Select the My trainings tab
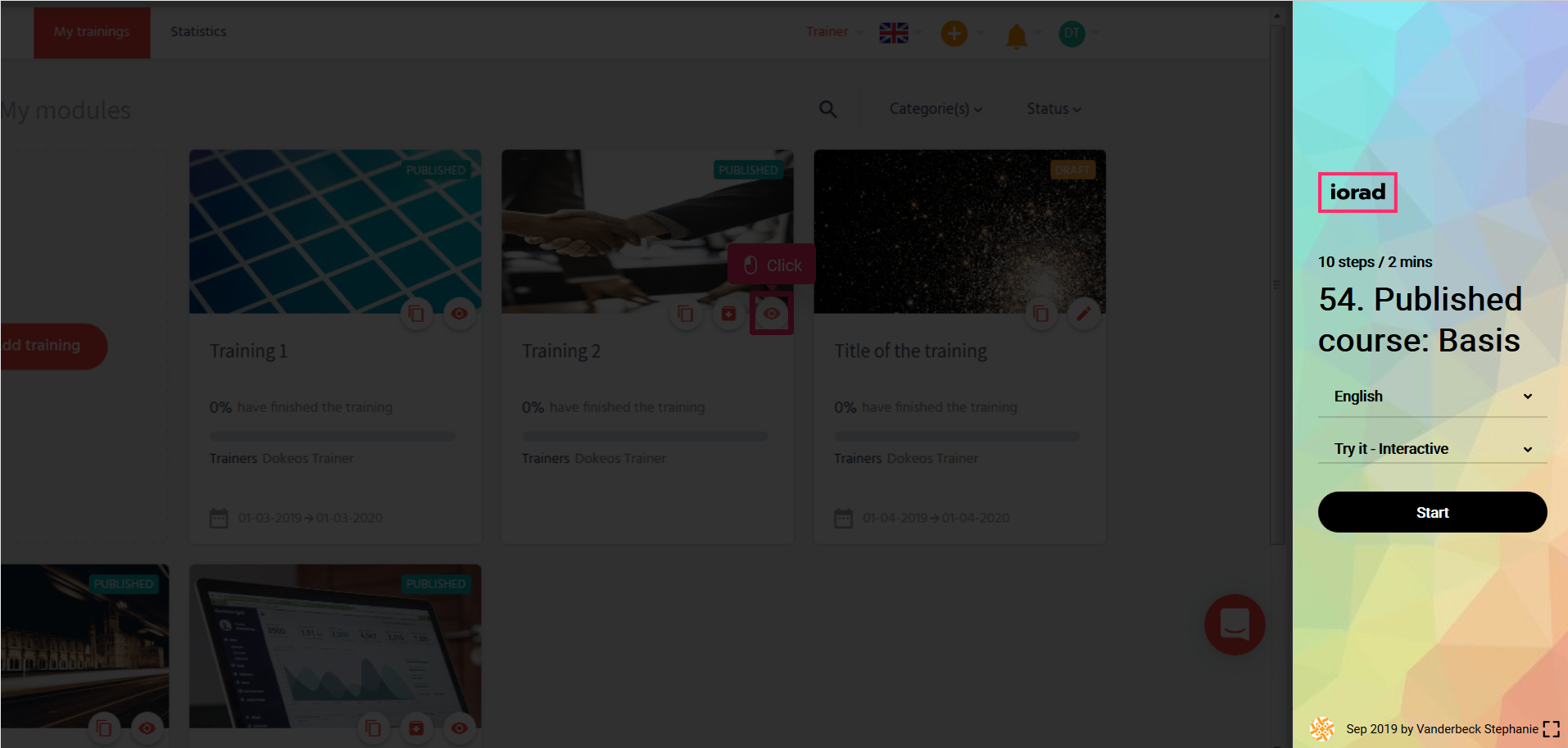Image resolution: width=1568 pixels, height=748 pixels. (92, 32)
